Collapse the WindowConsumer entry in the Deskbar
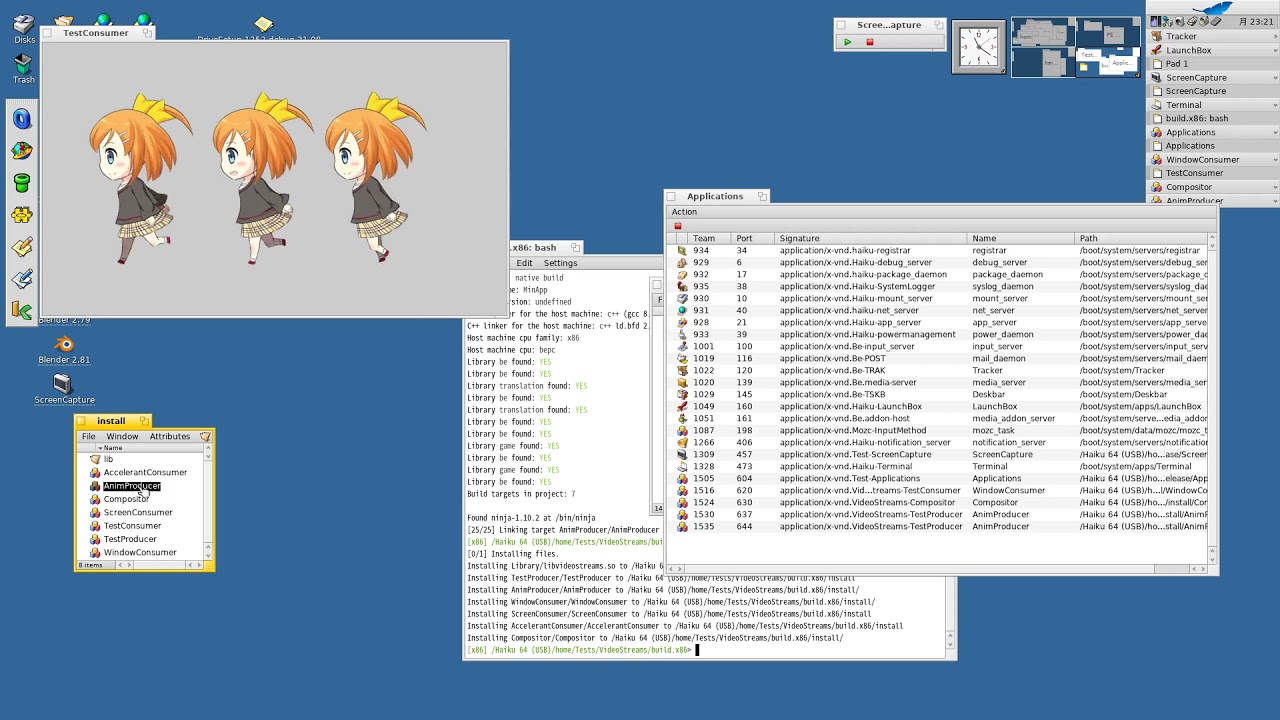Image resolution: width=1280 pixels, height=720 pixels. pyautogui.click(x=1275, y=160)
